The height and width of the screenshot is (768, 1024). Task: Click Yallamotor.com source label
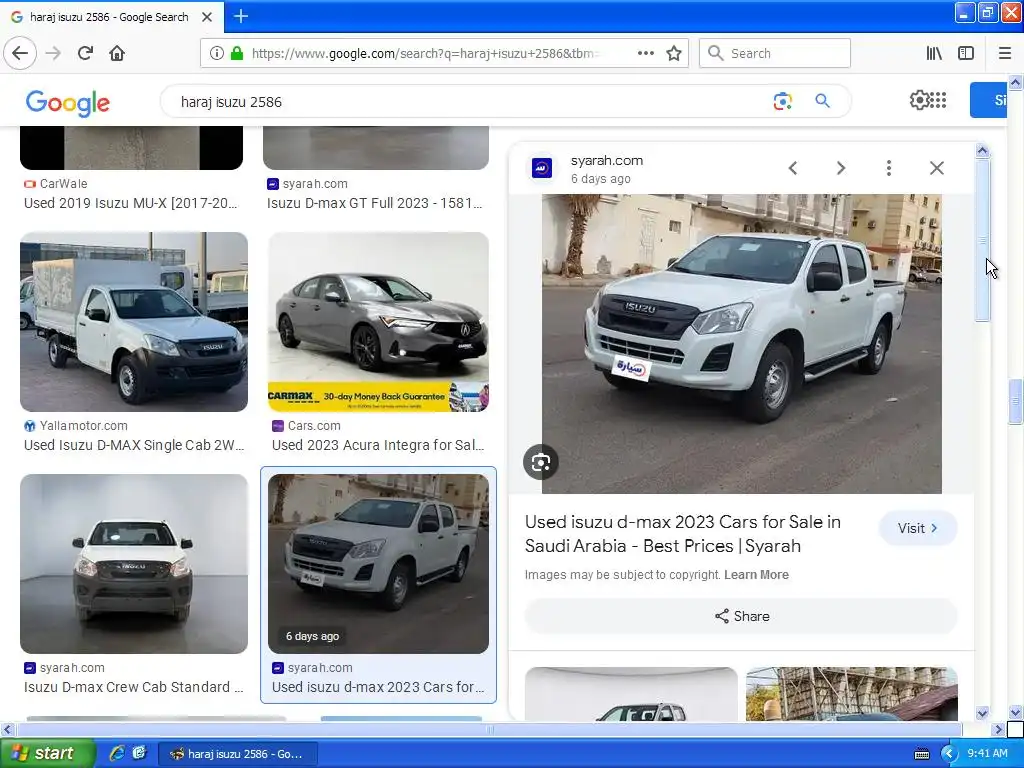tap(84, 426)
